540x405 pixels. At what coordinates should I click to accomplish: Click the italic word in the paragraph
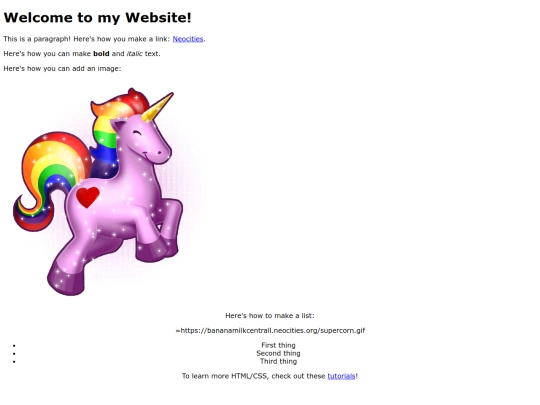tap(134, 54)
